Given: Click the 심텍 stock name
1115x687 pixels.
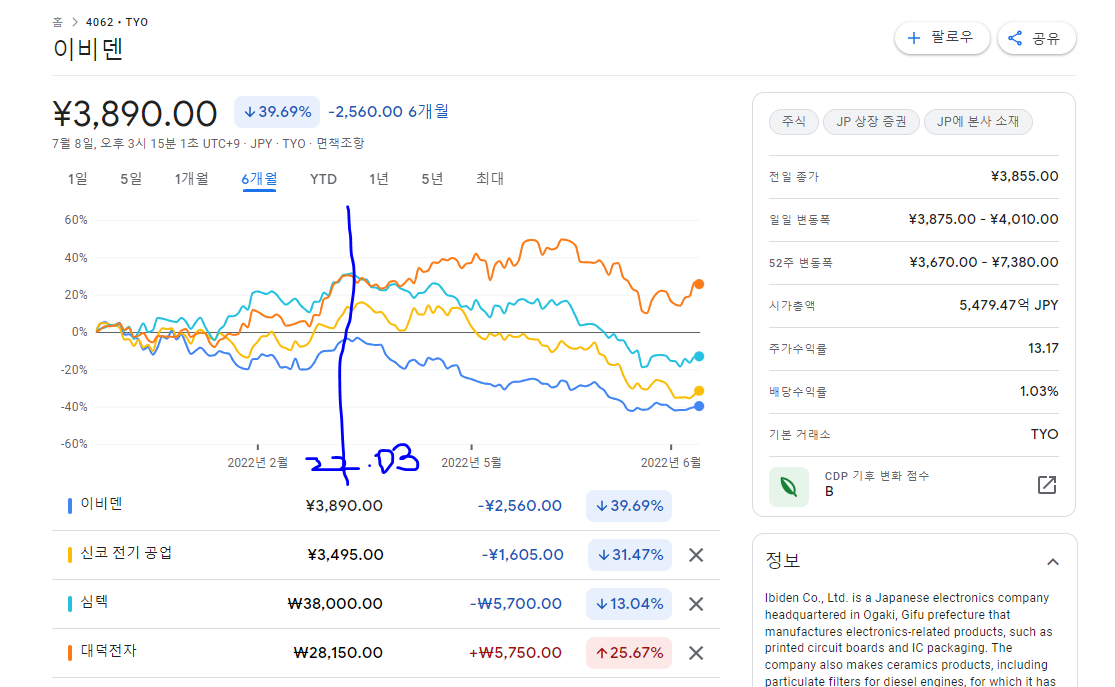Looking at the screenshot, I should click(x=94, y=602).
